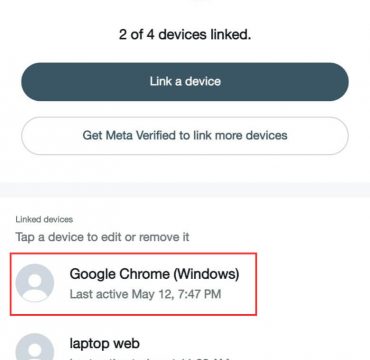Click the Google Chrome (Windows) avatar icon

tap(35, 283)
